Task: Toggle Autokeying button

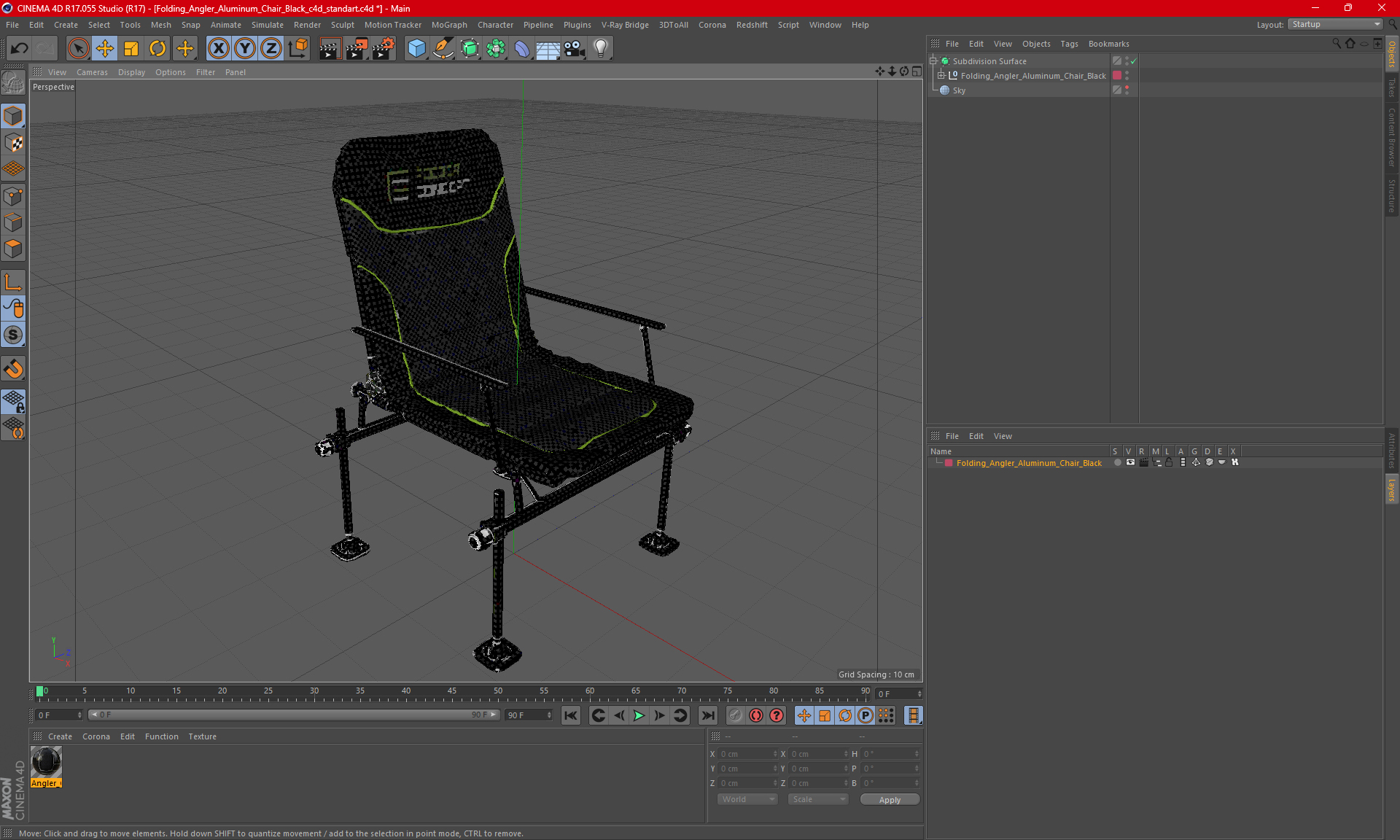Action: pos(756,715)
